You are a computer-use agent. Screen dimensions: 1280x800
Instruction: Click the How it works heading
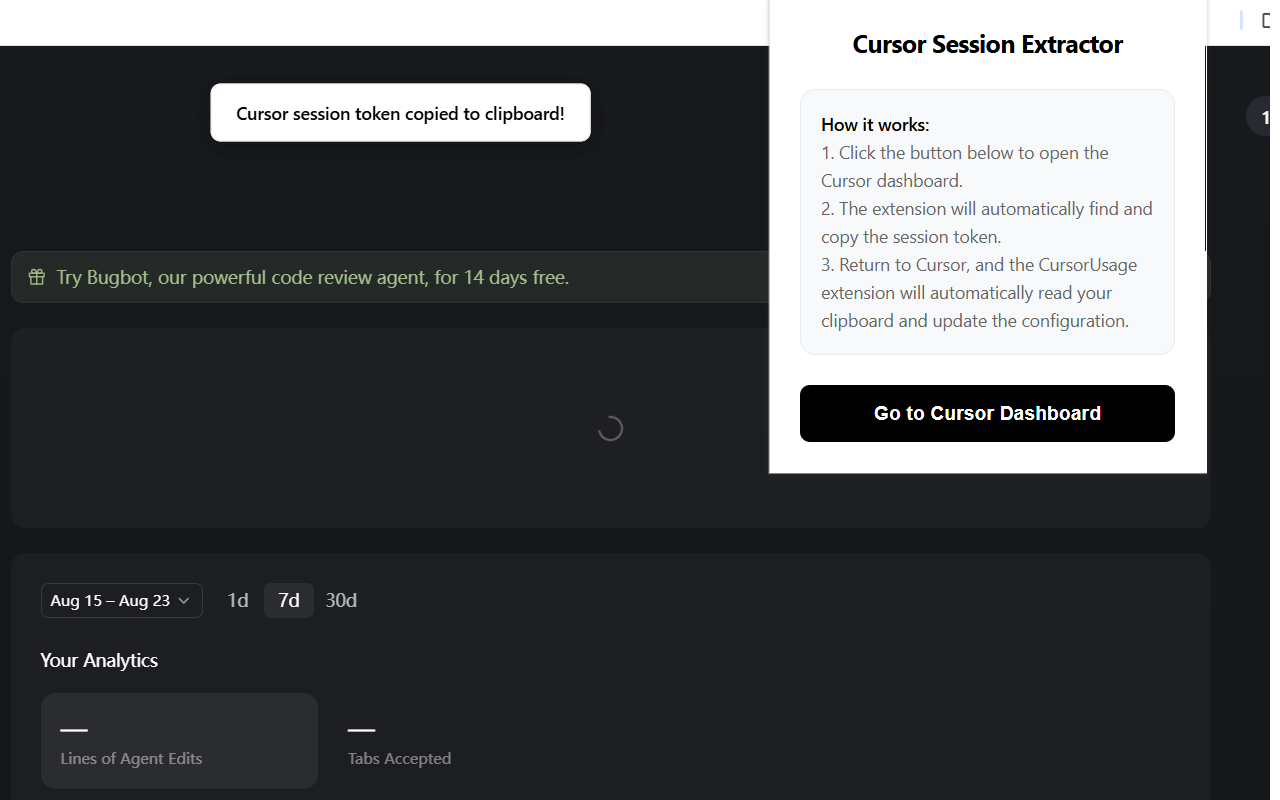(x=875, y=125)
